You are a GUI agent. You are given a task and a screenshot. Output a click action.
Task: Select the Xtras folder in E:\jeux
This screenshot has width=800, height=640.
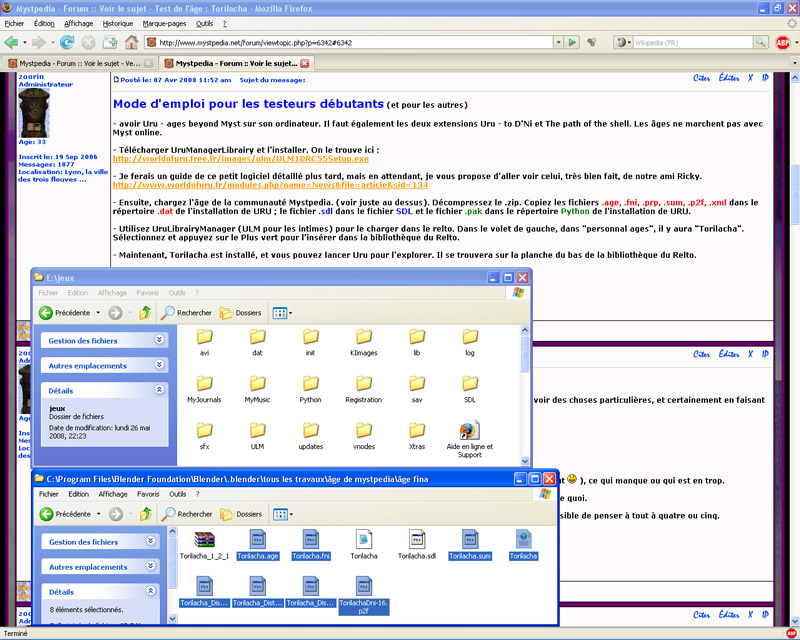click(x=417, y=436)
